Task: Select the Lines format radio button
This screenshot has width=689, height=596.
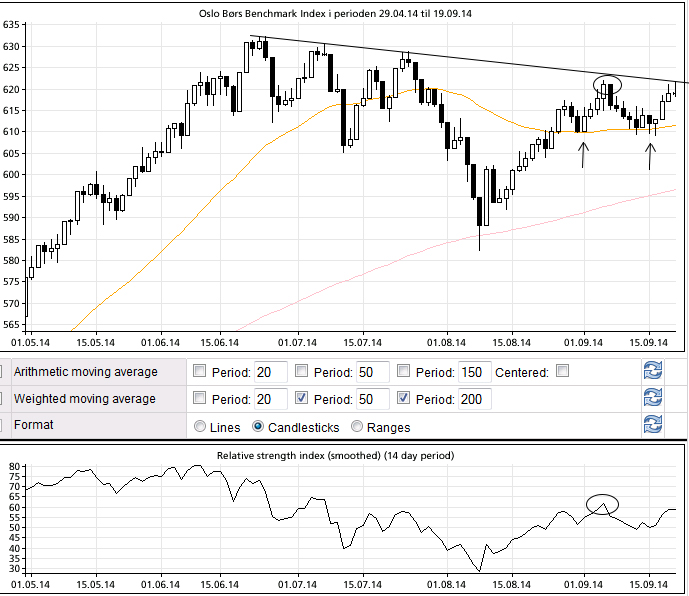Action: (199, 426)
